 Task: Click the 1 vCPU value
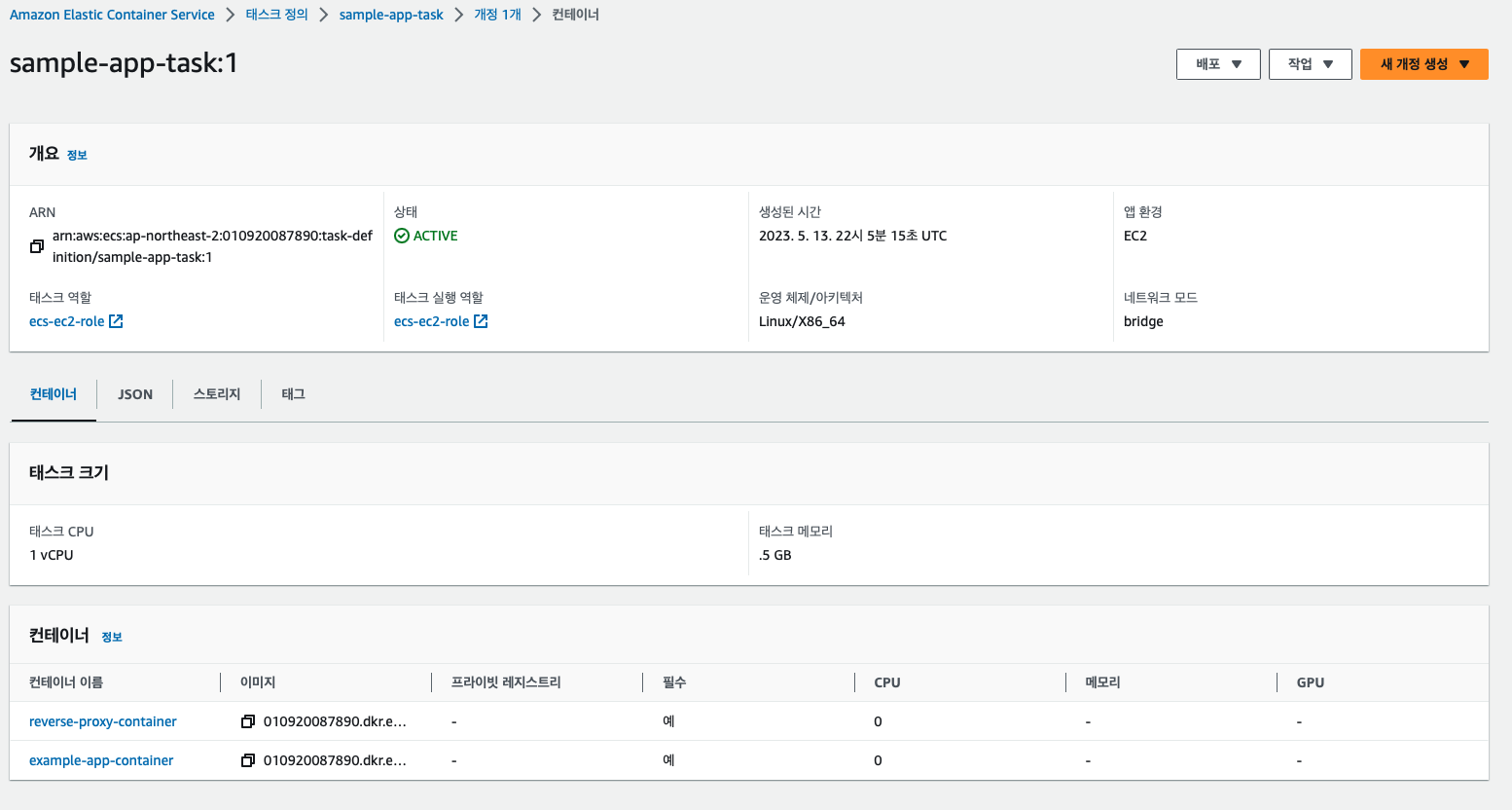coord(52,555)
